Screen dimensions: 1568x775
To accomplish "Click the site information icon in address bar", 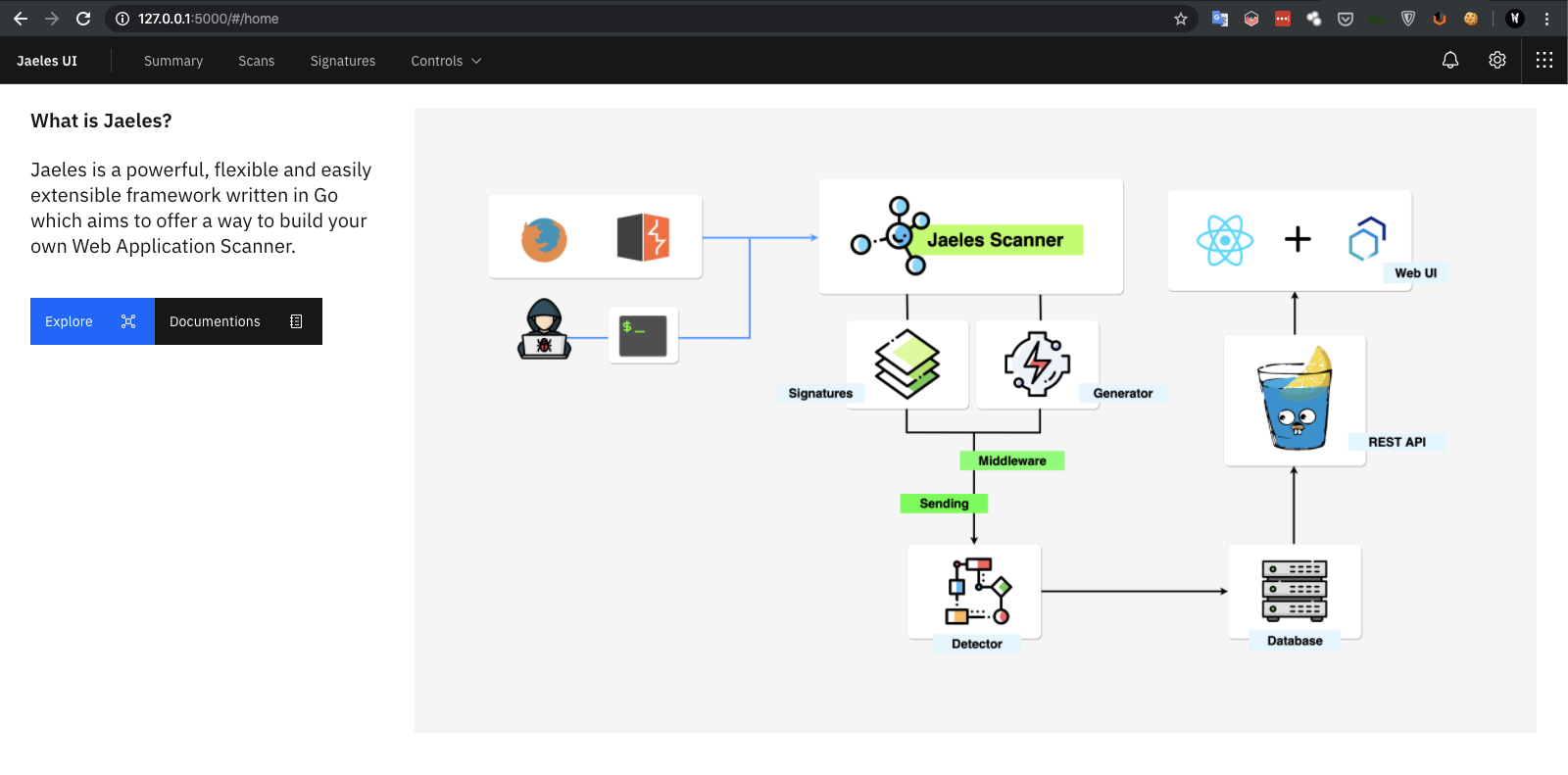I will tap(122, 19).
